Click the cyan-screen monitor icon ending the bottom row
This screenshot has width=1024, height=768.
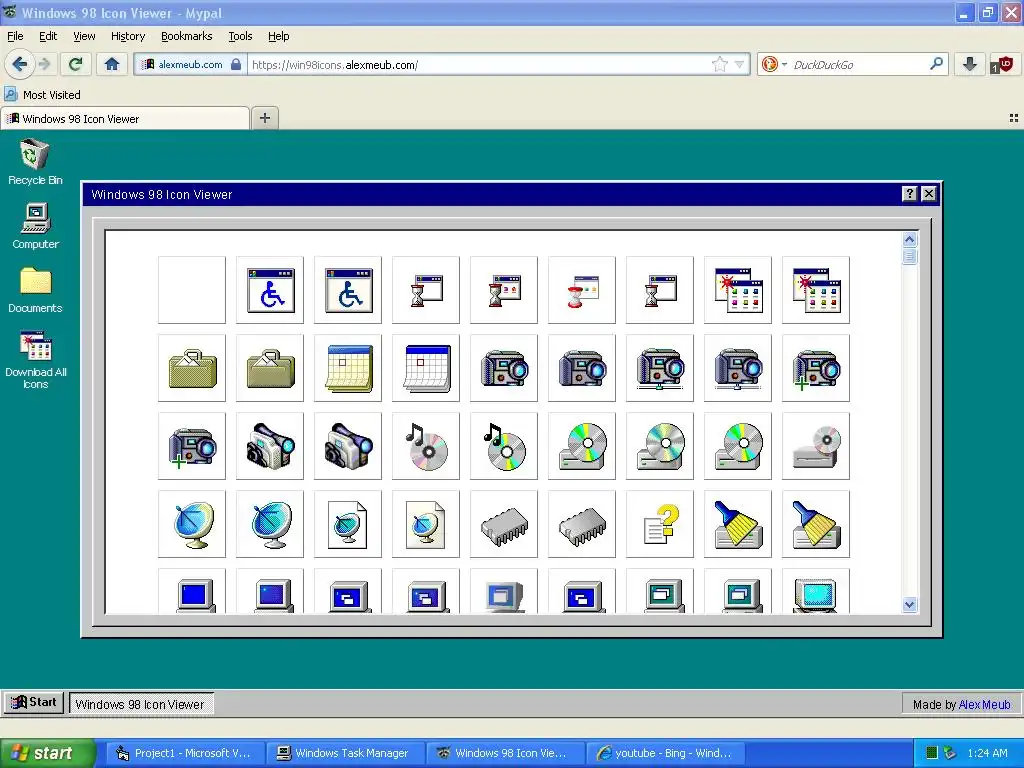coord(816,592)
